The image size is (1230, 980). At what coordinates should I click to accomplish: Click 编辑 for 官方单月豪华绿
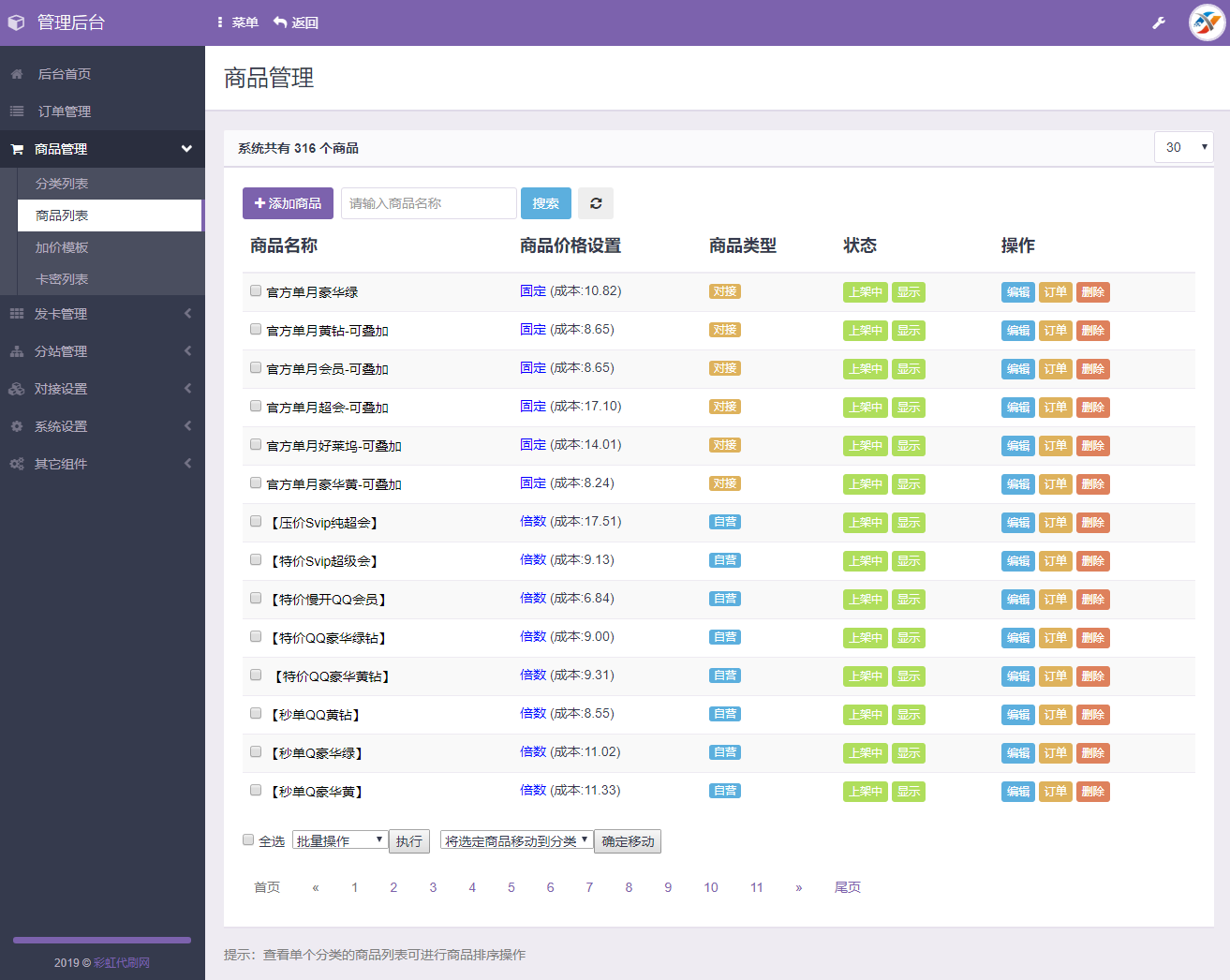point(1018,292)
